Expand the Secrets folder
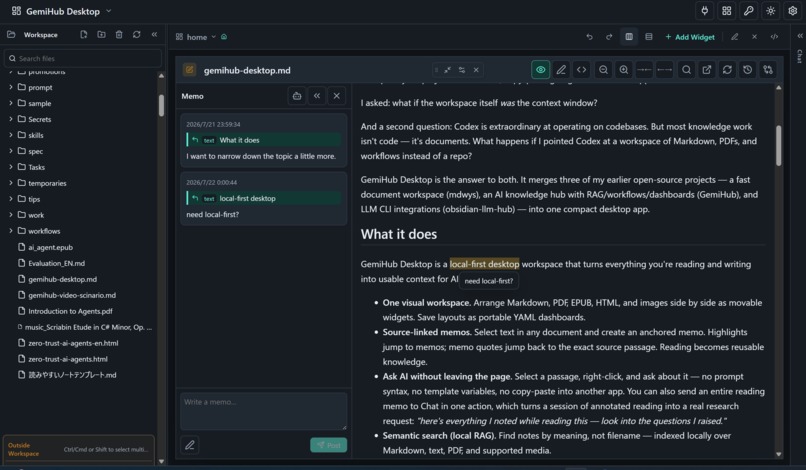Image resolution: width=806 pixels, height=470 pixels. click(11, 119)
